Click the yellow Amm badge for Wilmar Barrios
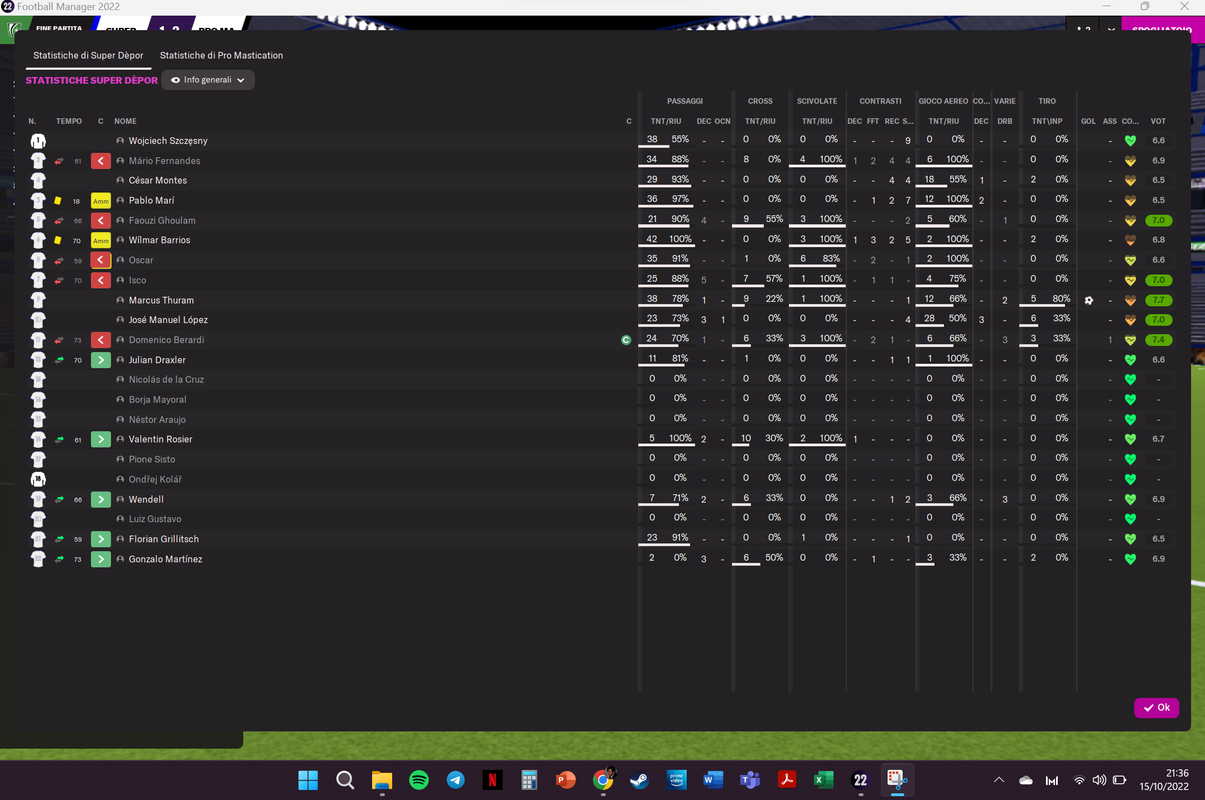1205x800 pixels. (100, 240)
